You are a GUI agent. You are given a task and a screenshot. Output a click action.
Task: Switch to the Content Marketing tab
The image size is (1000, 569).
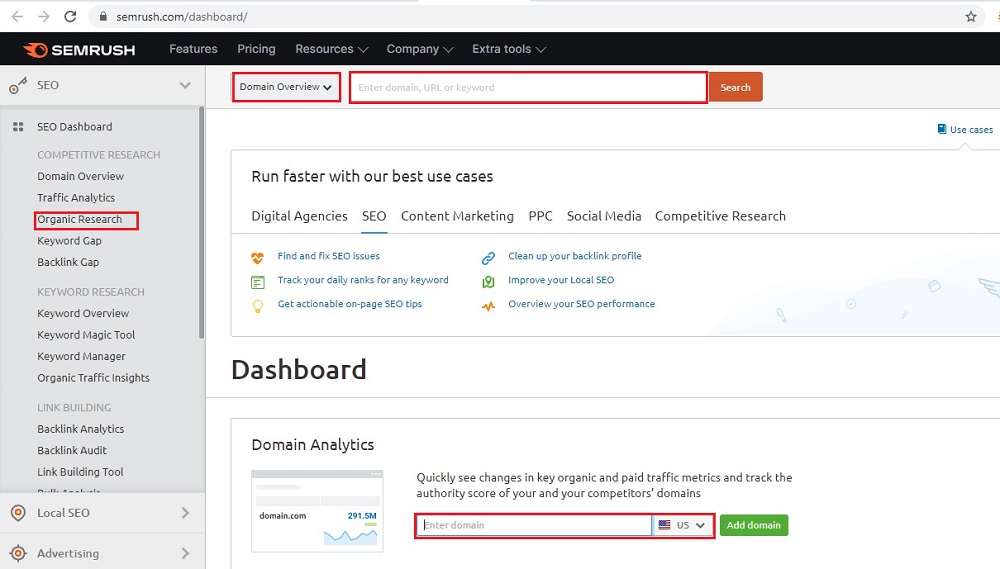click(x=457, y=216)
